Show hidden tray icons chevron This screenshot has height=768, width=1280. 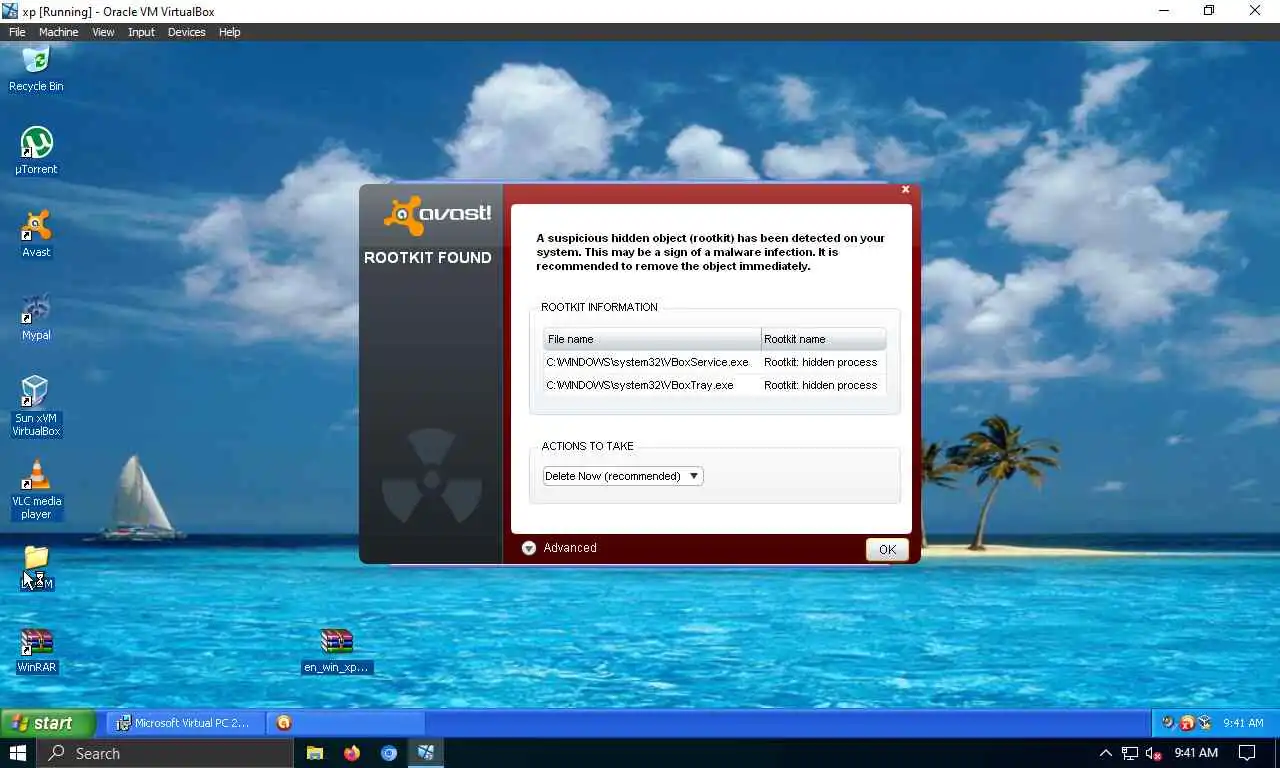[x=1105, y=753]
